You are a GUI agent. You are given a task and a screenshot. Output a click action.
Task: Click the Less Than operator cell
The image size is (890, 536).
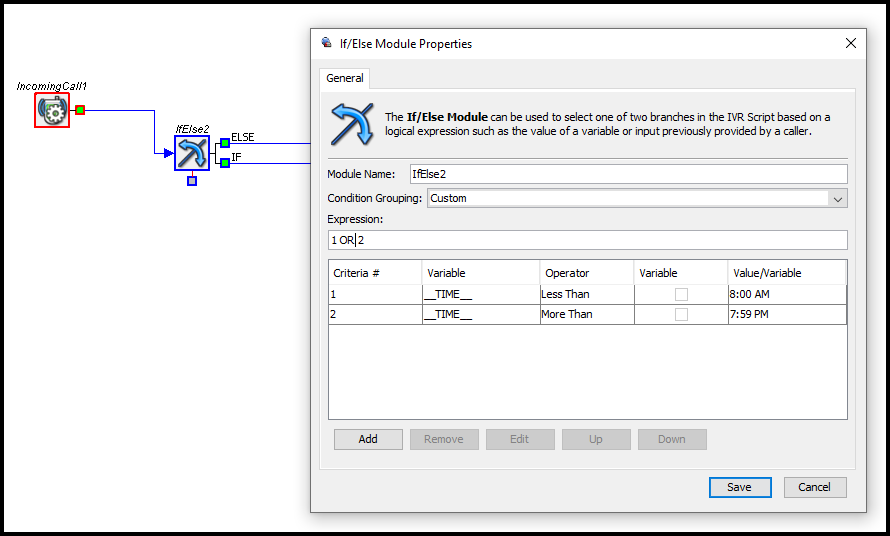click(x=587, y=294)
